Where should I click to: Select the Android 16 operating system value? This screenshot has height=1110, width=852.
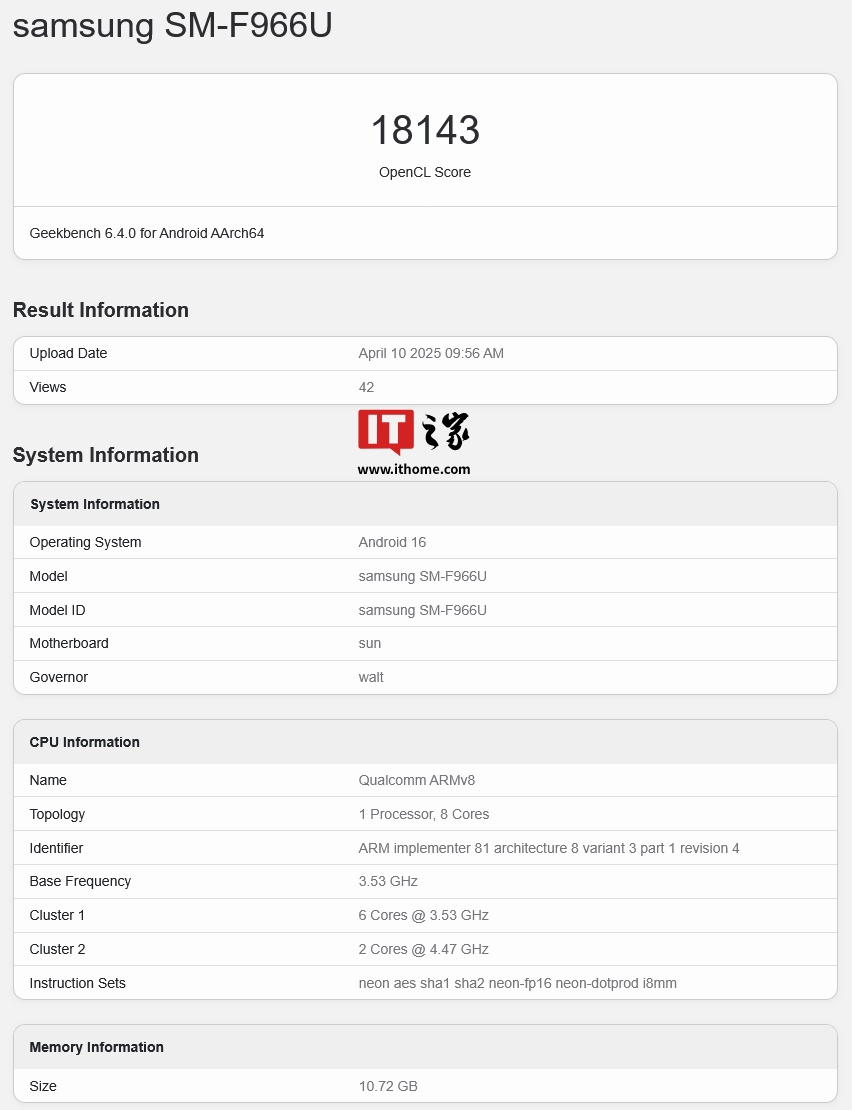[392, 542]
